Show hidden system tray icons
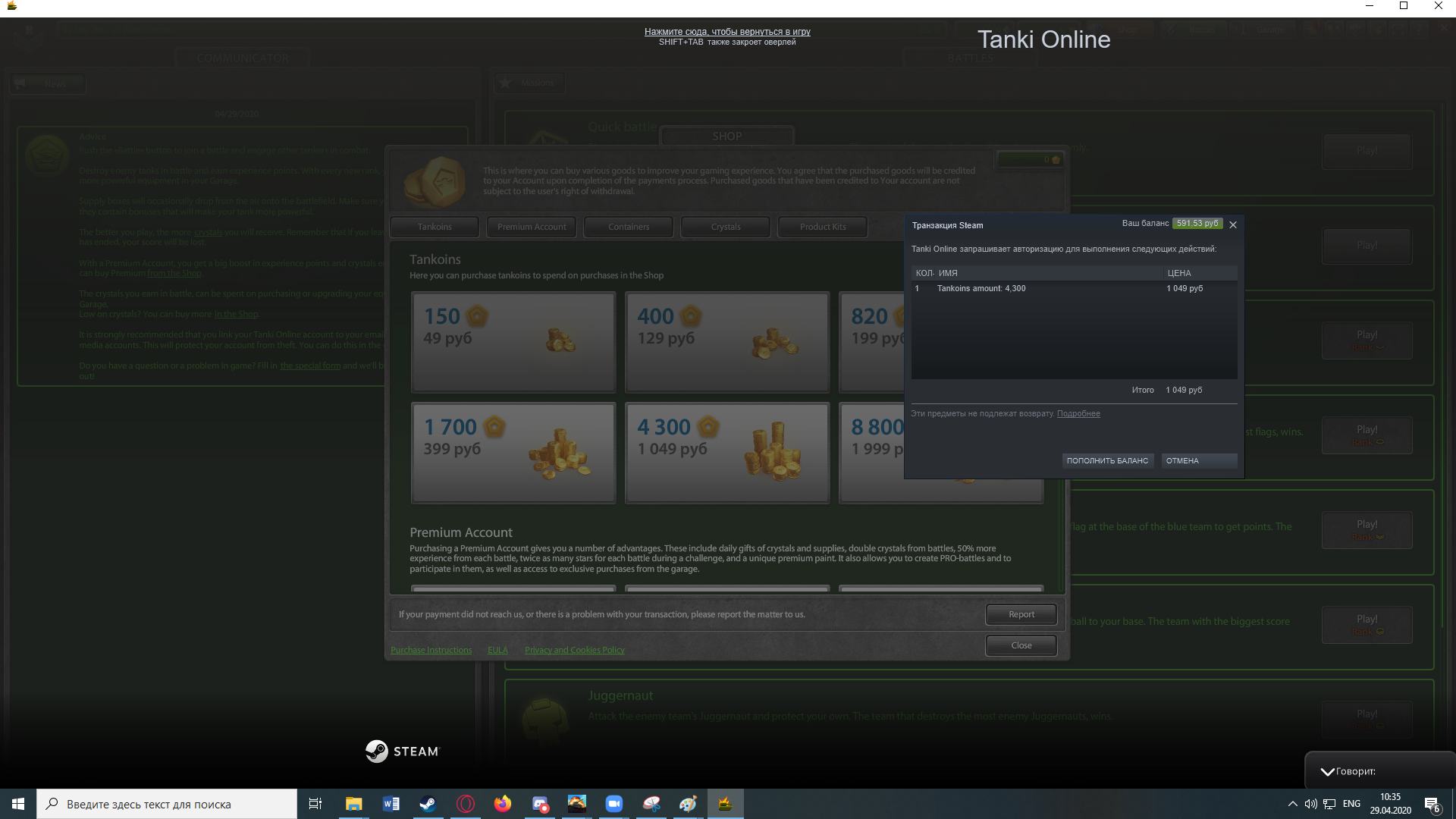This screenshot has width=1456, height=819. click(x=1292, y=804)
